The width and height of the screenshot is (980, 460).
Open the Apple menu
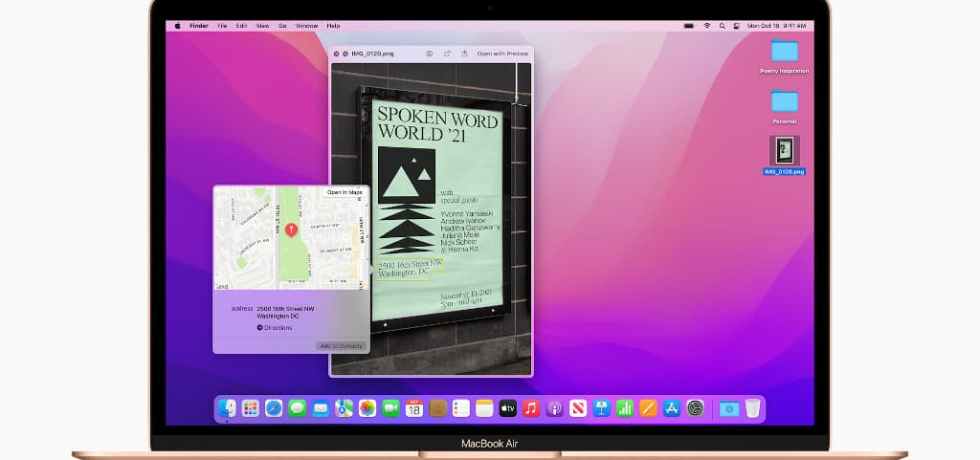click(x=179, y=26)
